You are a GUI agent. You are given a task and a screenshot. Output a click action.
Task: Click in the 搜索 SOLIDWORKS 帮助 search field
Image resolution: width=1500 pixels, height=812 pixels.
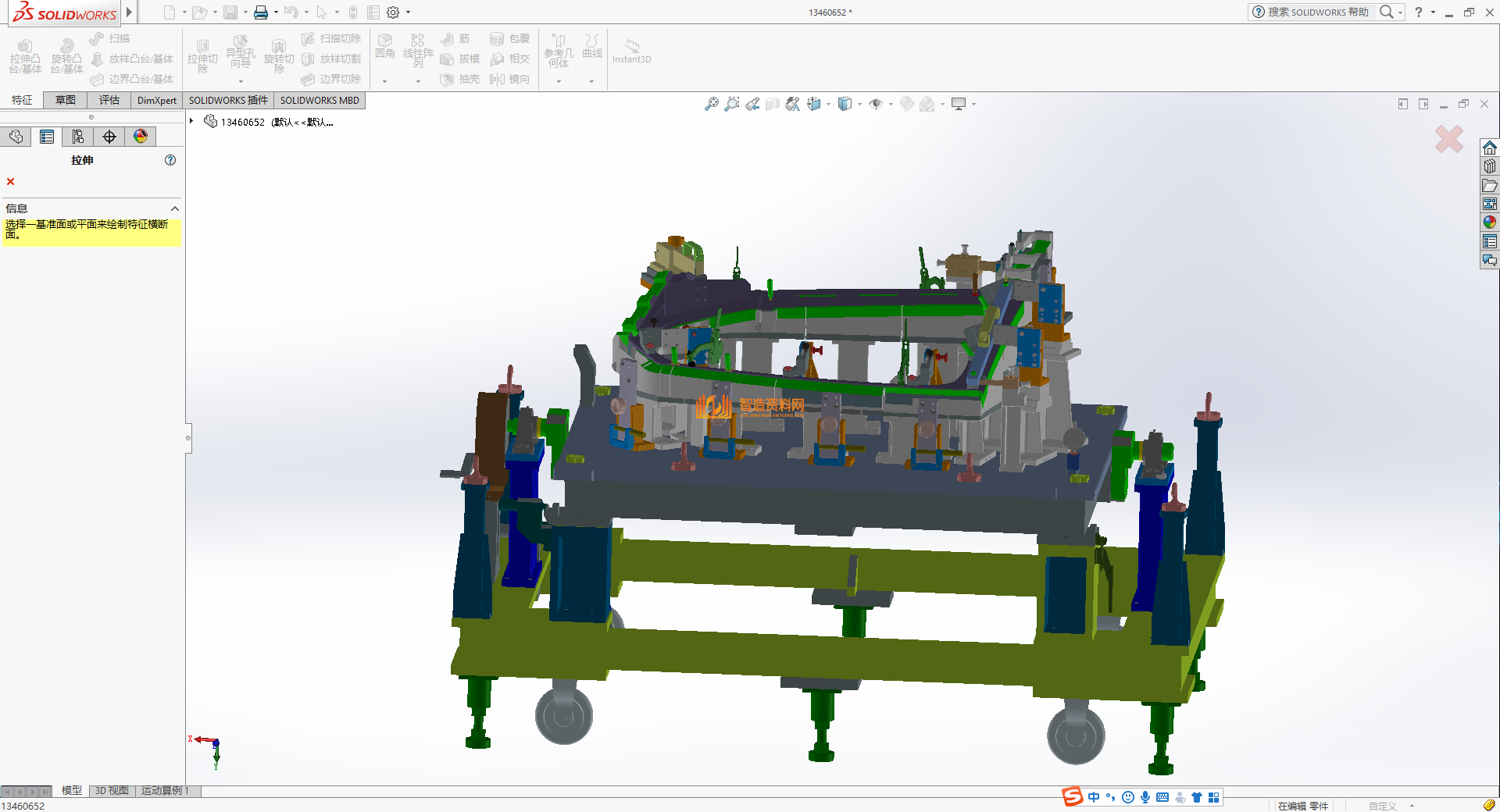[x=1317, y=12]
